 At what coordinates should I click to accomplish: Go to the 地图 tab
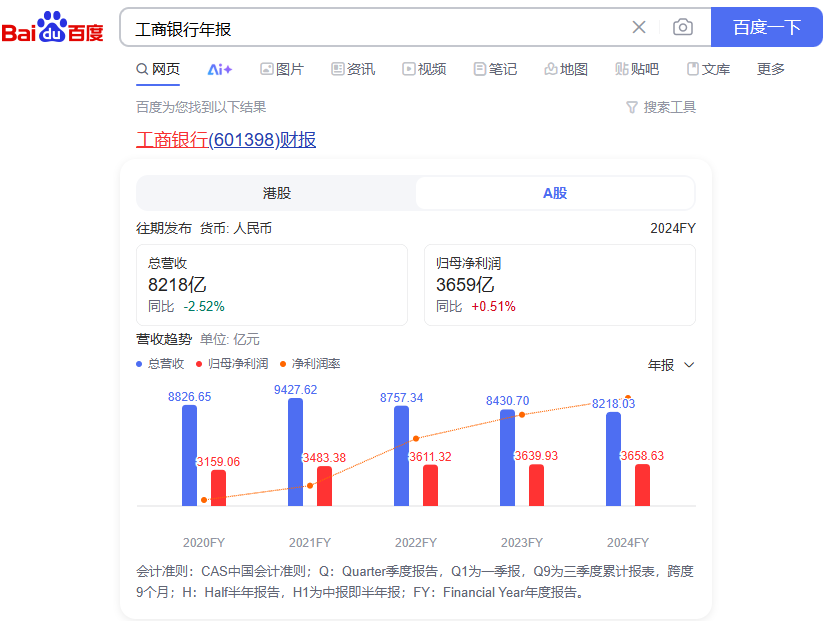[566, 69]
